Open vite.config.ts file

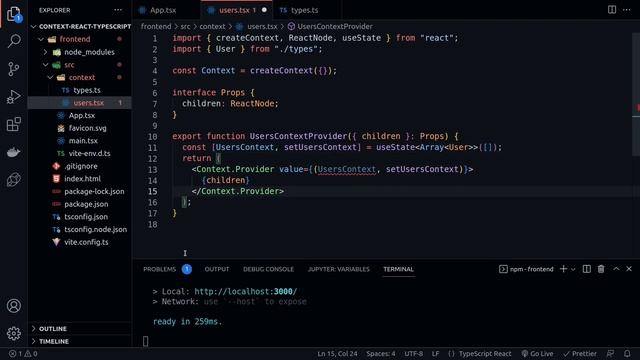click(x=80, y=242)
